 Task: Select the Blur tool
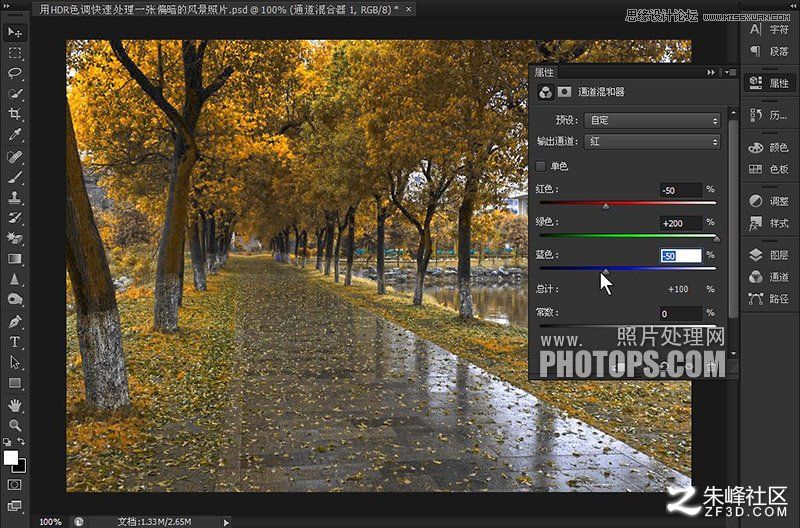pos(15,279)
